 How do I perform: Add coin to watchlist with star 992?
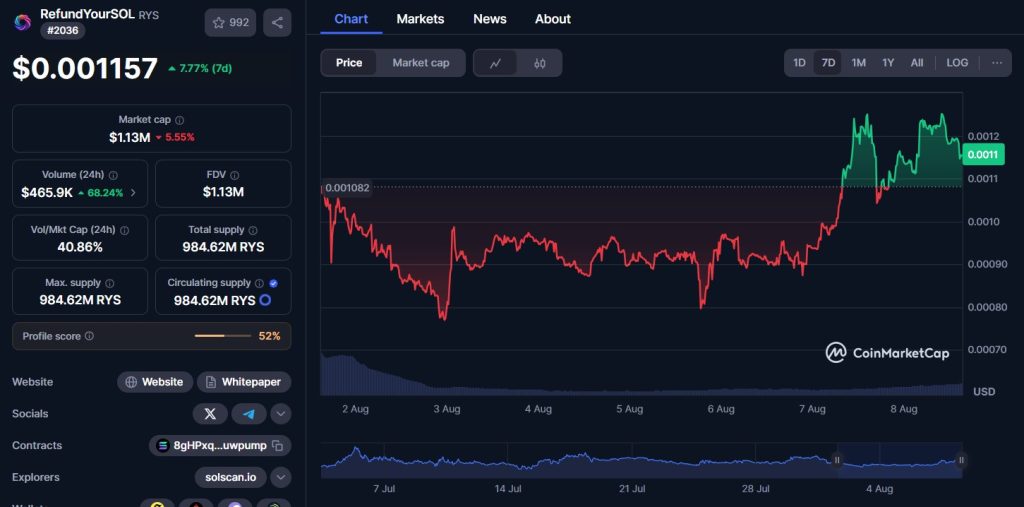[231, 23]
